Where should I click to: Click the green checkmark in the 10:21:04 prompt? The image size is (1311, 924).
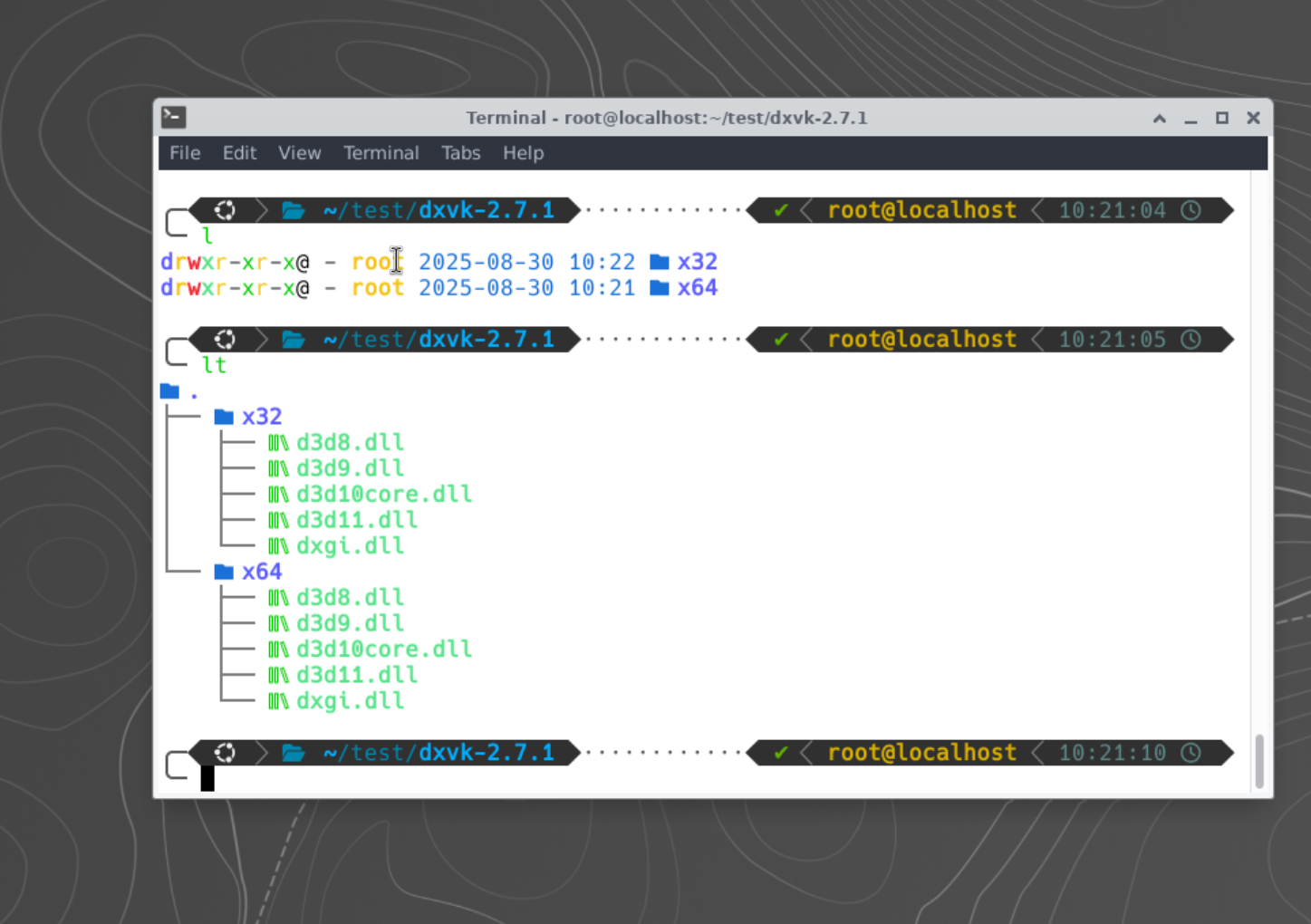tap(780, 210)
